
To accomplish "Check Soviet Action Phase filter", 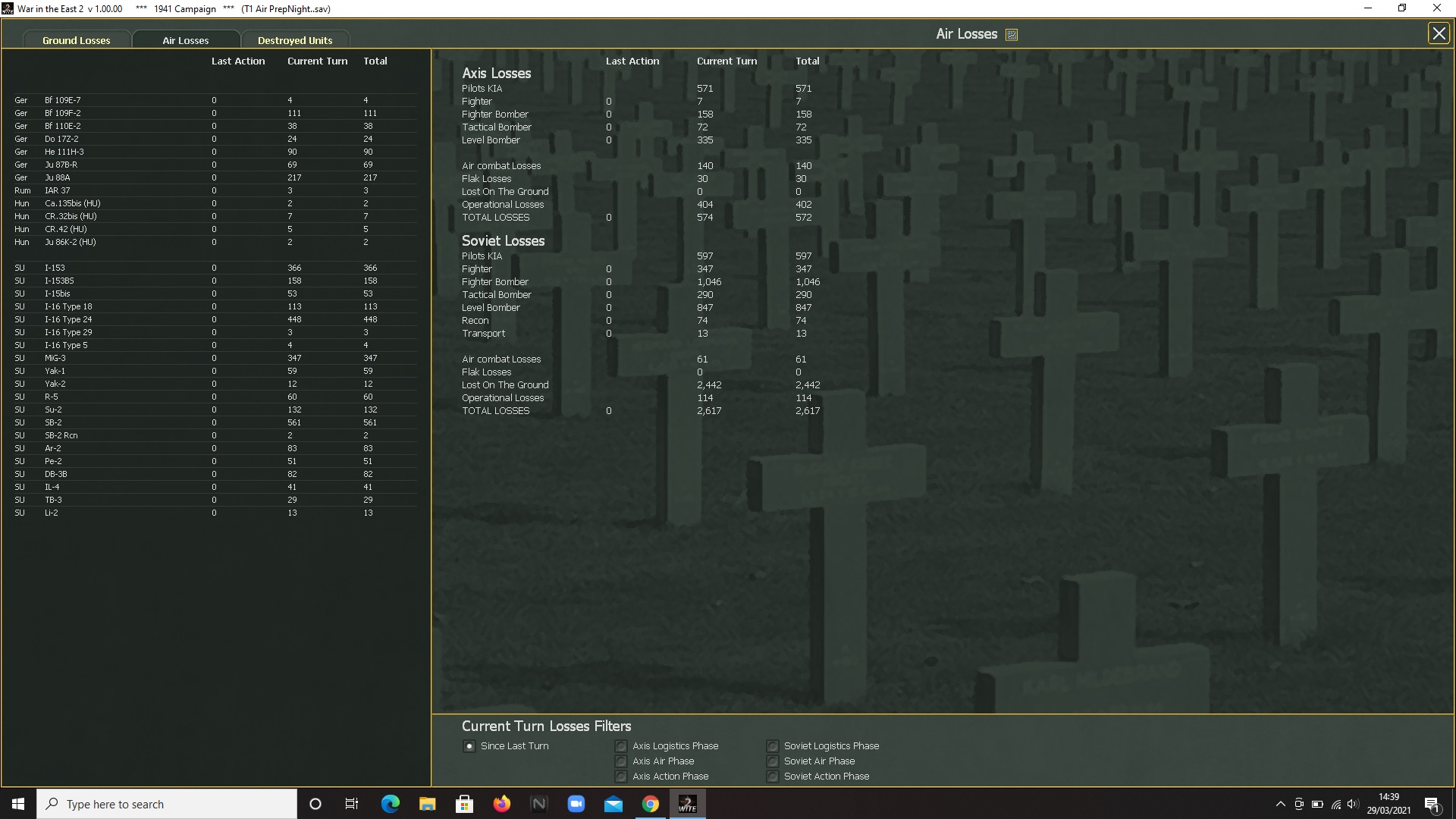I will point(772,777).
